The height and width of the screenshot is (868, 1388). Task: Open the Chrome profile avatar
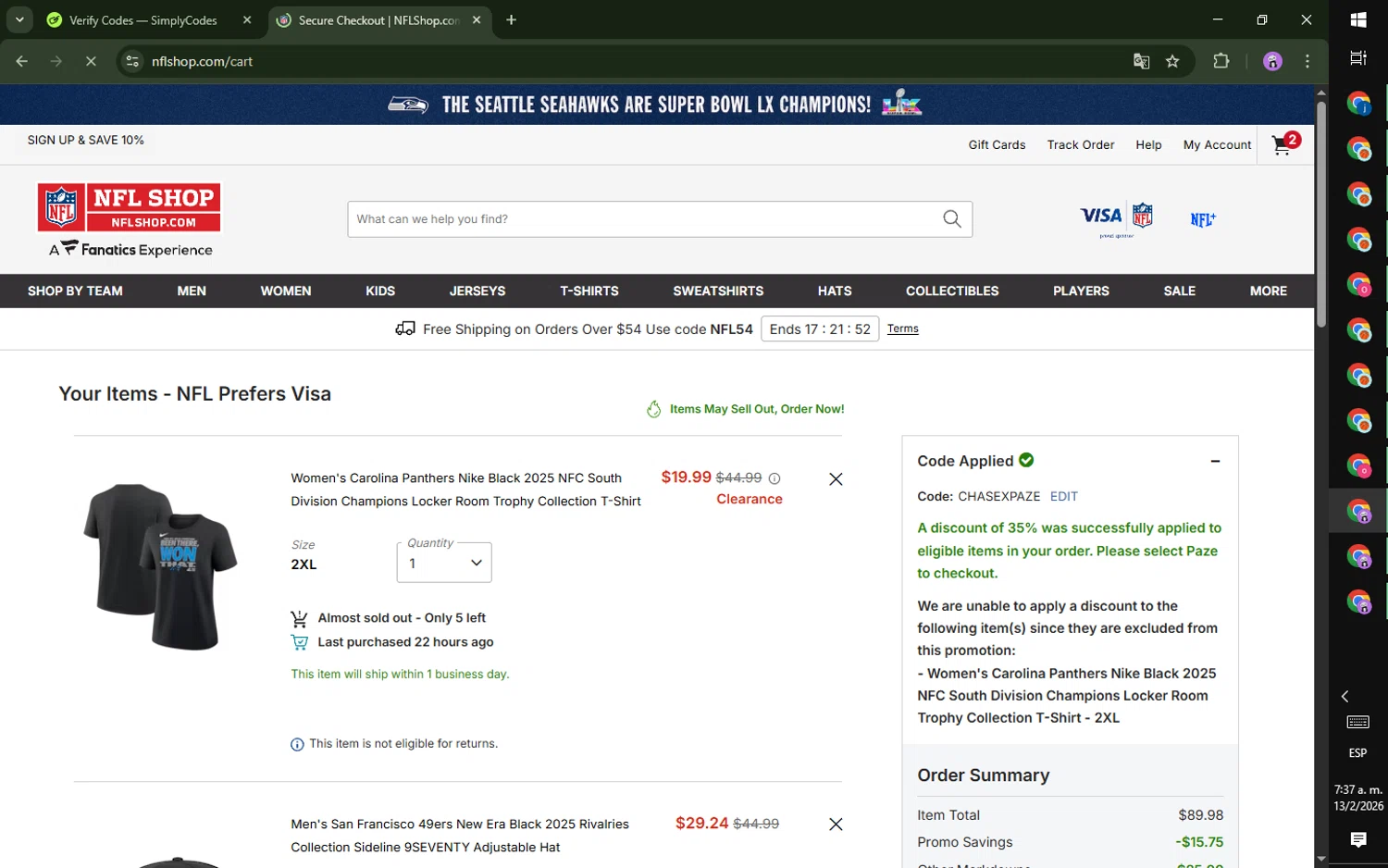click(1272, 61)
